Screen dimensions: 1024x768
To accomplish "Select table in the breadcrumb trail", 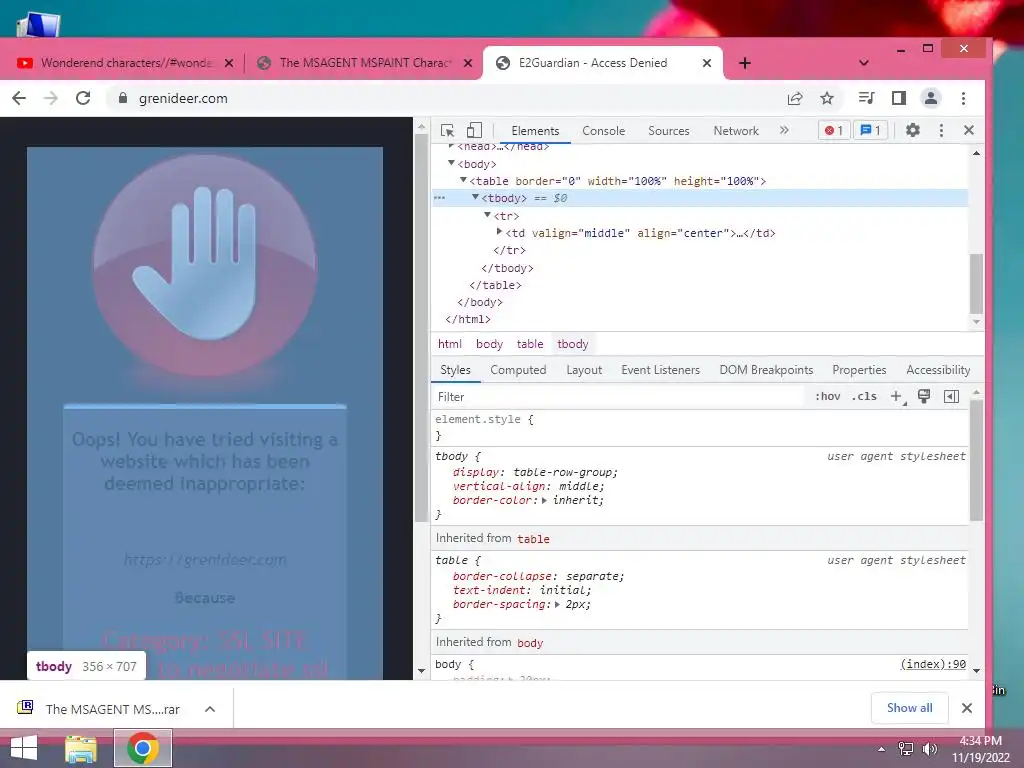I will 530,344.
